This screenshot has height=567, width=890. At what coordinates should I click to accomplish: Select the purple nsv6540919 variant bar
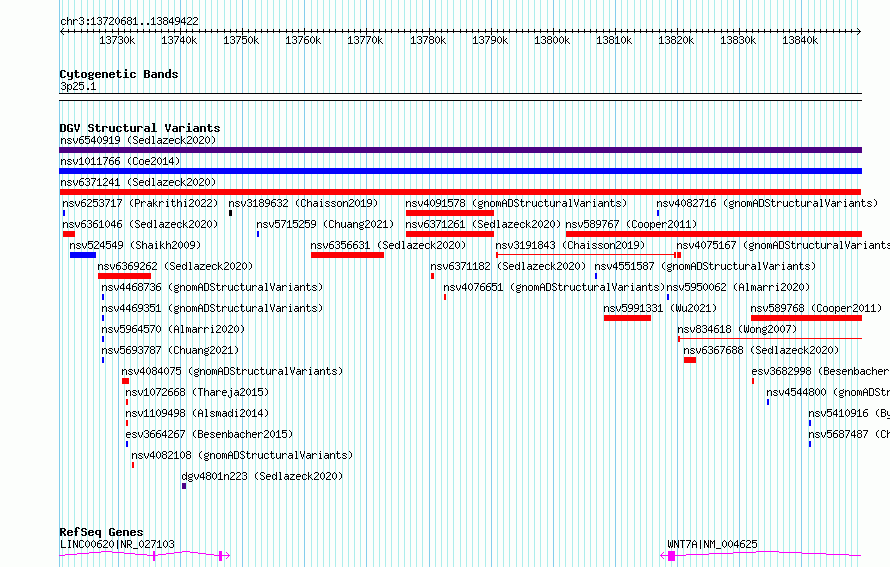point(460,150)
